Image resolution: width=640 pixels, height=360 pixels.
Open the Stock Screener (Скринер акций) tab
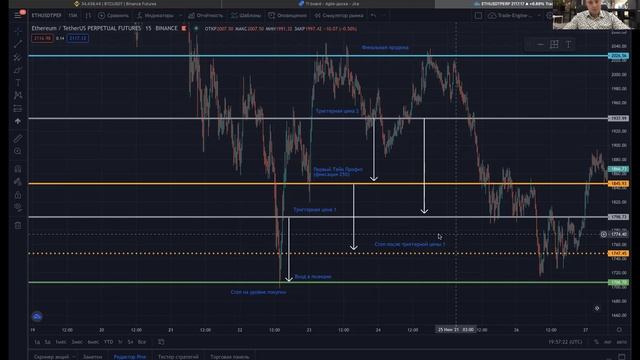point(51,357)
